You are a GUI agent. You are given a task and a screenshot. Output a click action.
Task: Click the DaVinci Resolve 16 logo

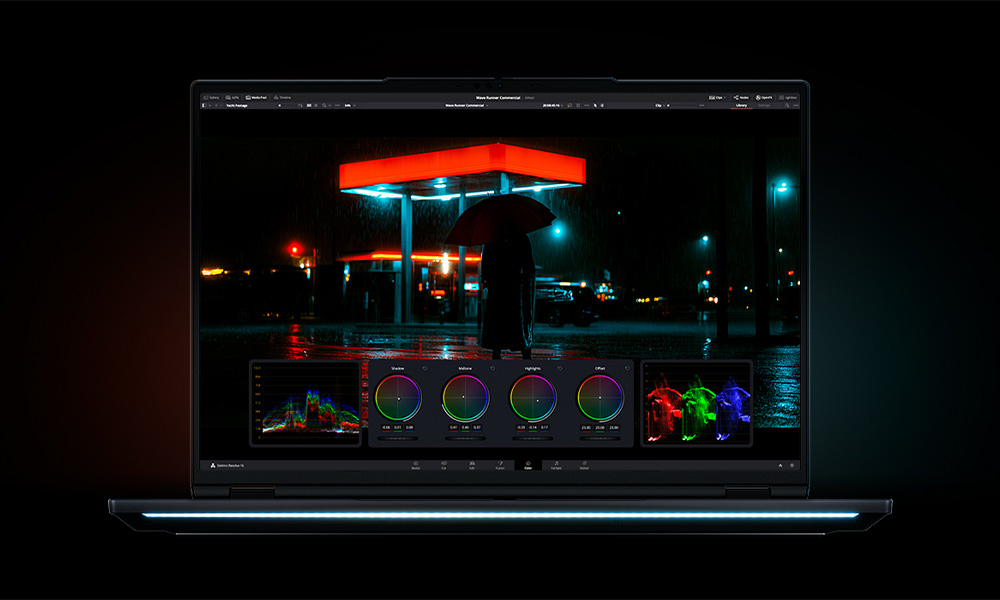click(x=227, y=465)
